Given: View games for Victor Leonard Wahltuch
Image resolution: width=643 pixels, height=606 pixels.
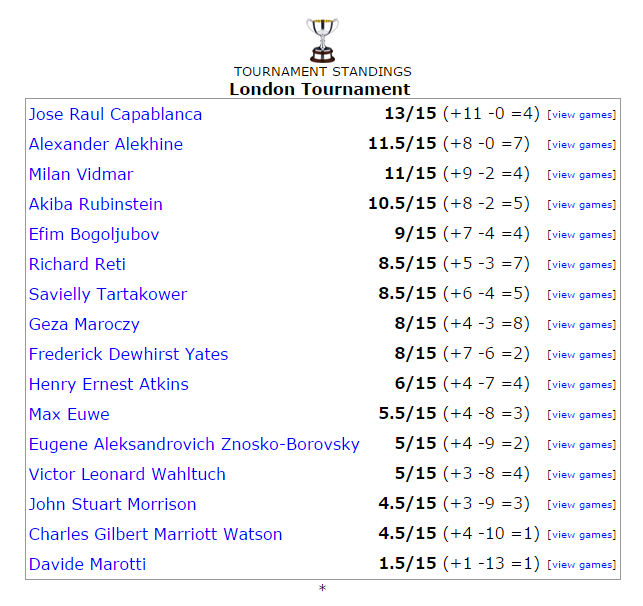Looking at the screenshot, I should click(581, 475).
